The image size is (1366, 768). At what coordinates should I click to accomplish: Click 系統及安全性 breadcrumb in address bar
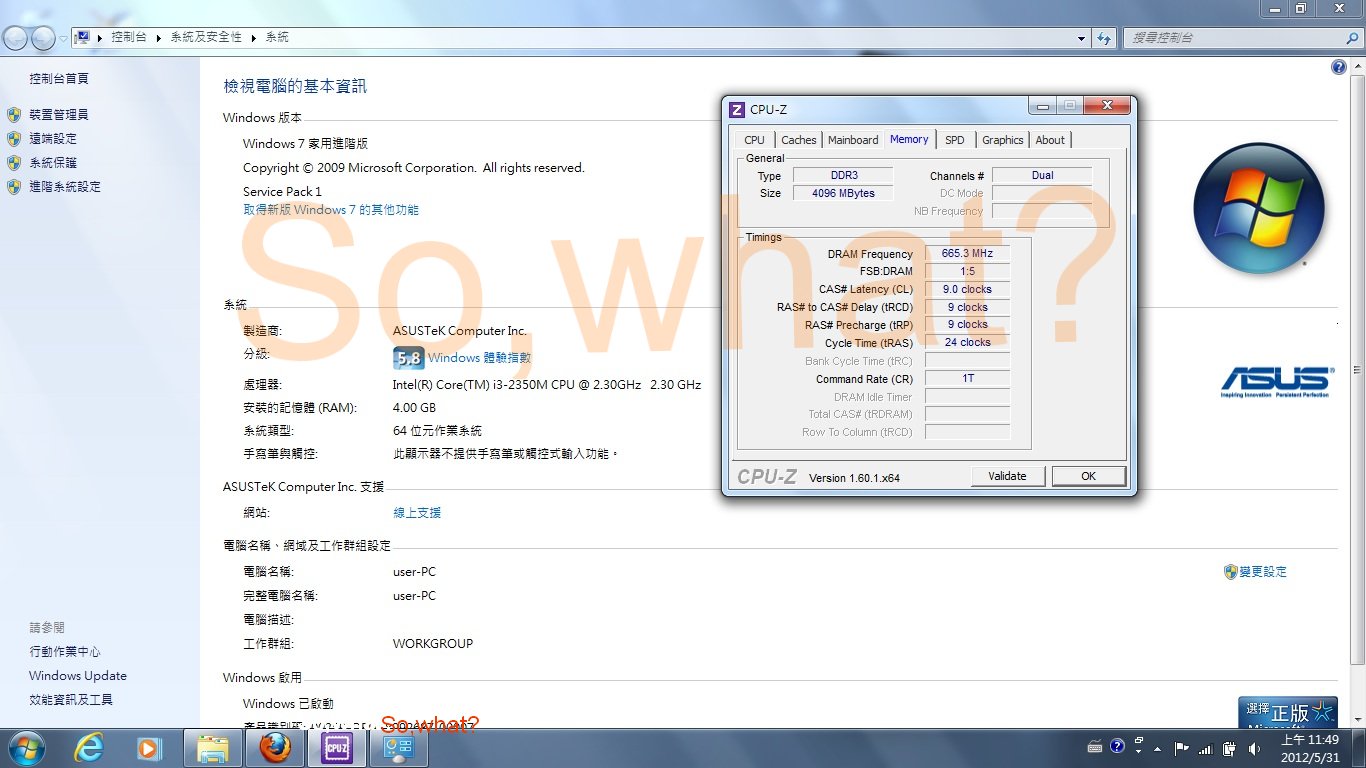206,37
